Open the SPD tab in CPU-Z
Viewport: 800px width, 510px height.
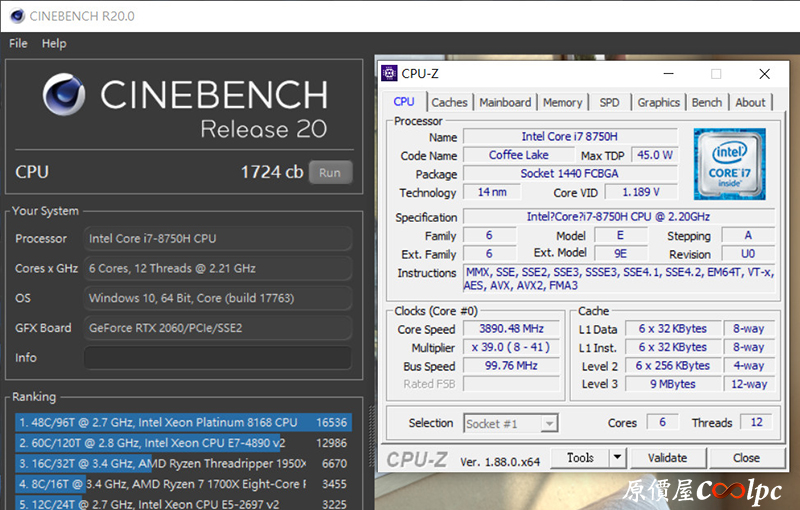point(609,103)
